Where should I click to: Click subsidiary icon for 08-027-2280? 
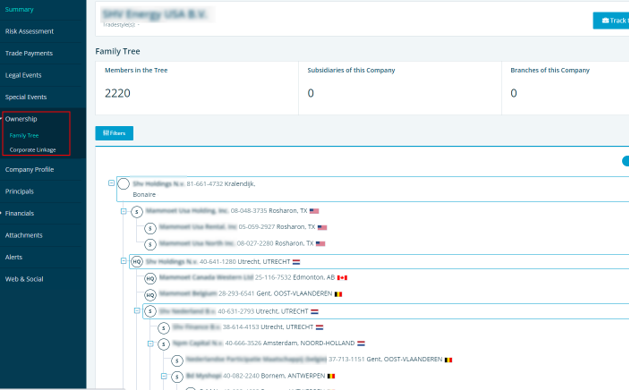click(150, 244)
